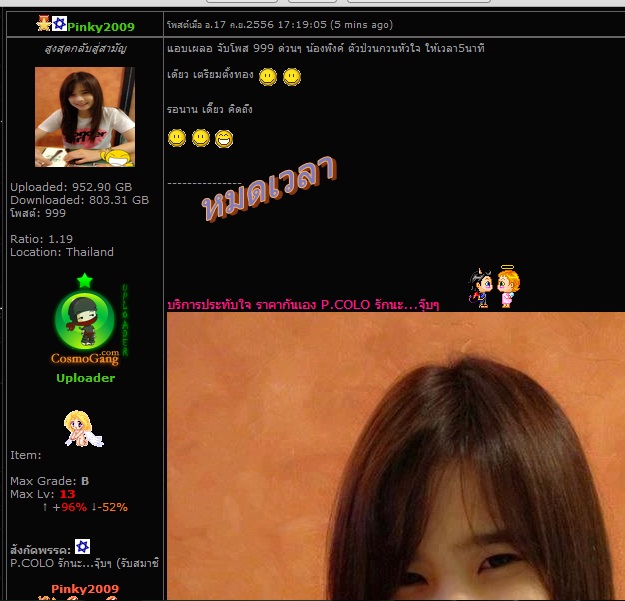
Task: Click middle smiley in the three-emoticon row
Action: 201,138
